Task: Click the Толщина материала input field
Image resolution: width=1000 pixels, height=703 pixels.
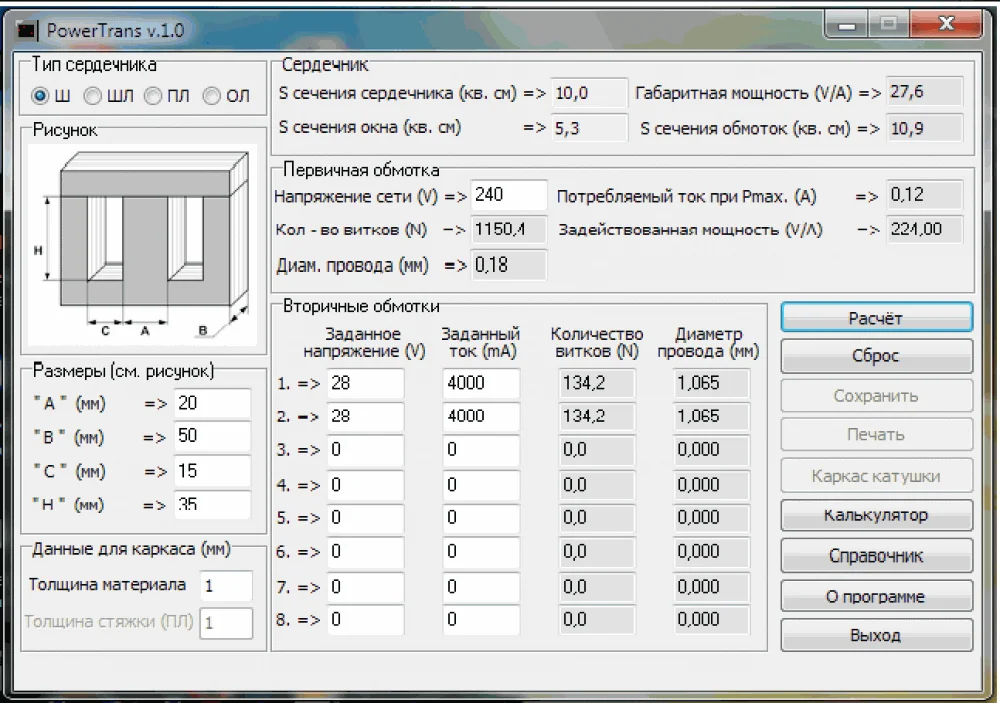Action: point(226,585)
